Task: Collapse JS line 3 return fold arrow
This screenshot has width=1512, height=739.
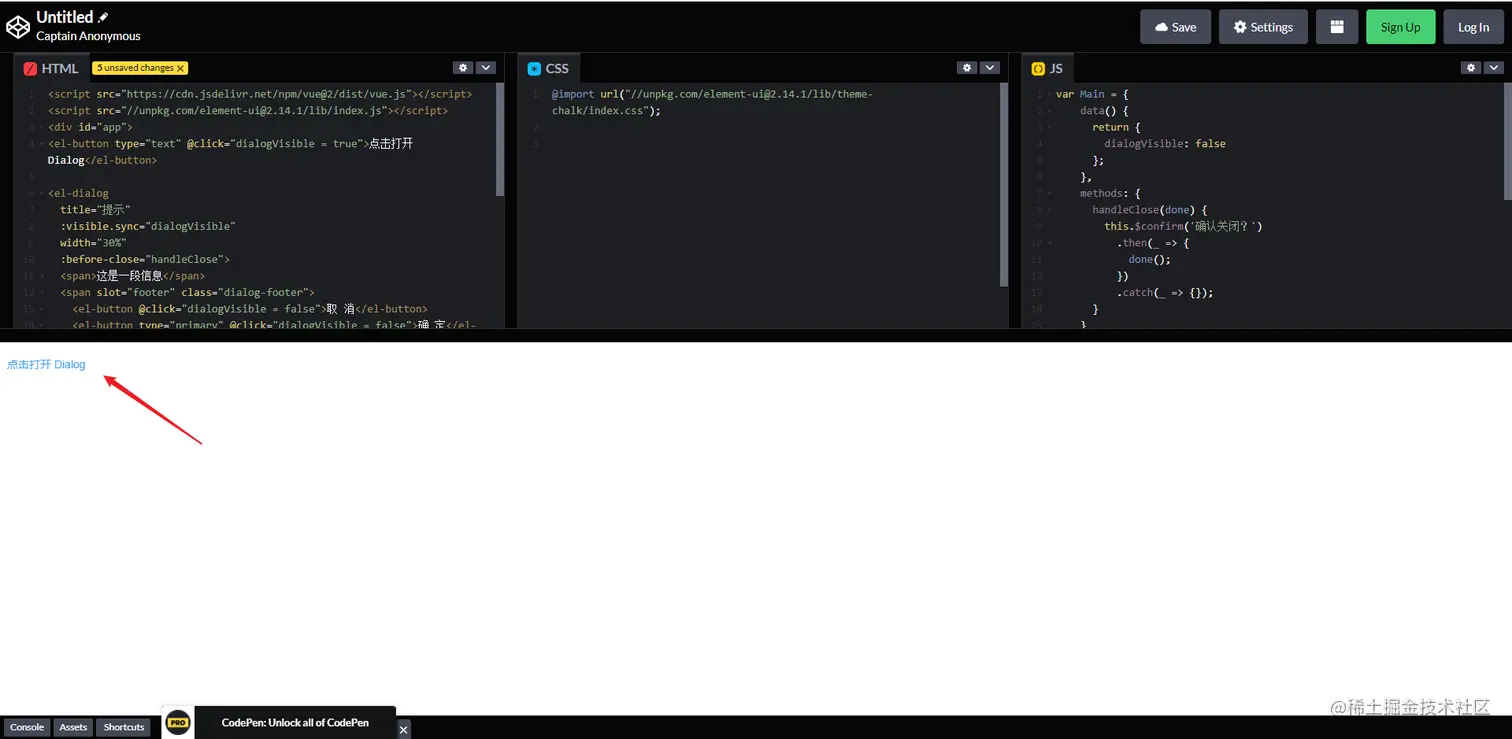Action: [1049, 127]
